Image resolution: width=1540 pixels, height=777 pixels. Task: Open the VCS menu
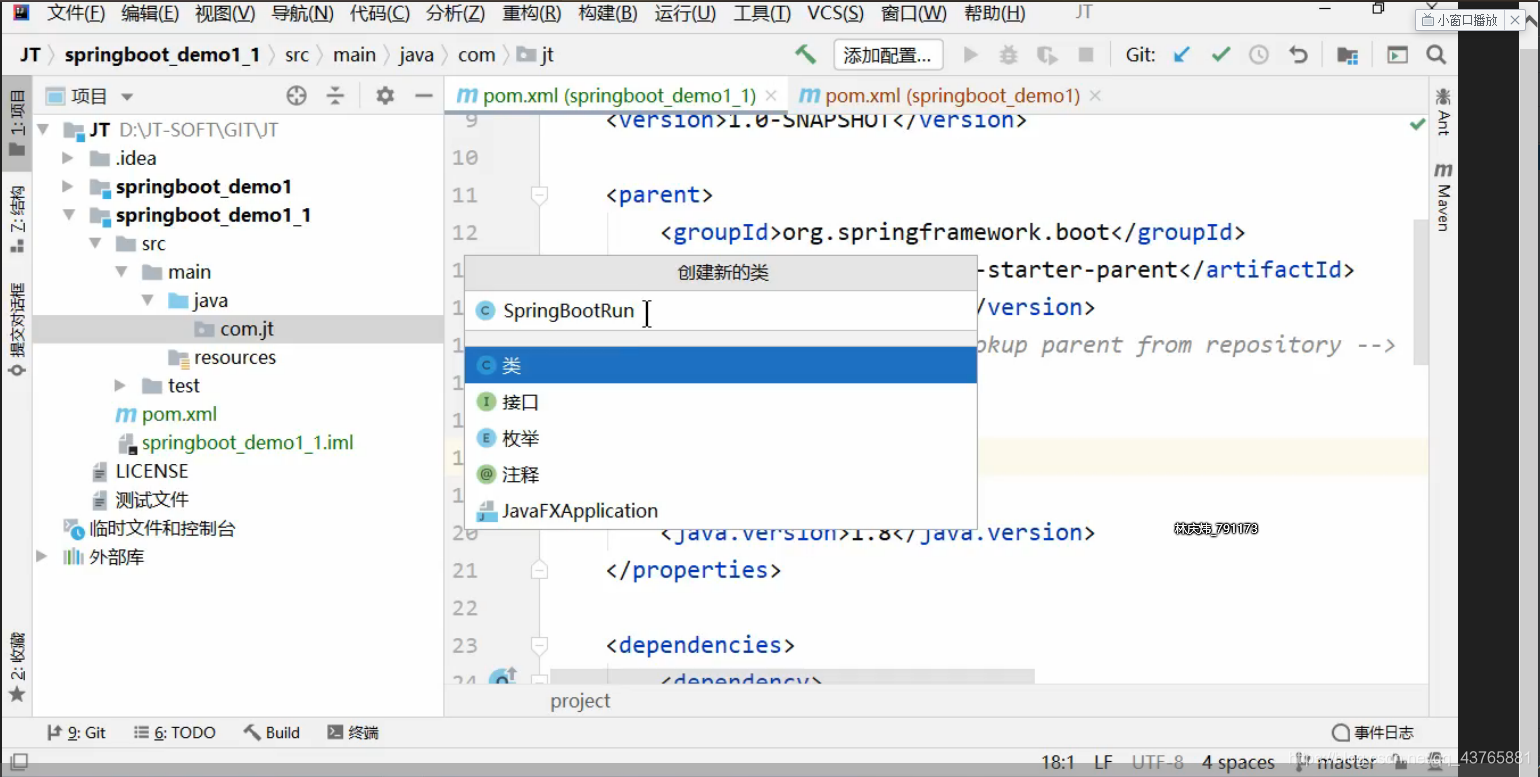click(835, 13)
